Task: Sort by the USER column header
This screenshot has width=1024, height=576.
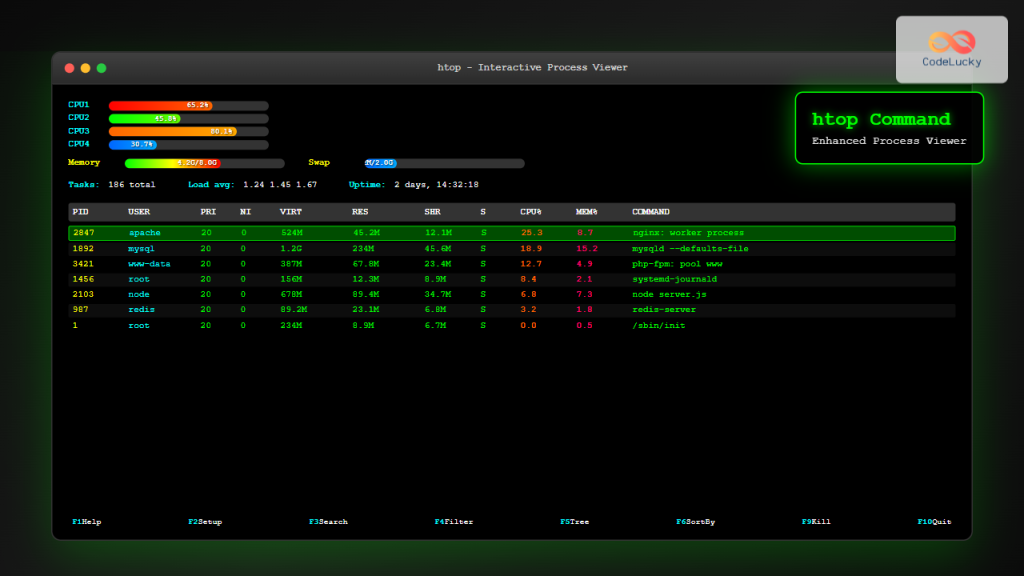Action: [x=139, y=212]
